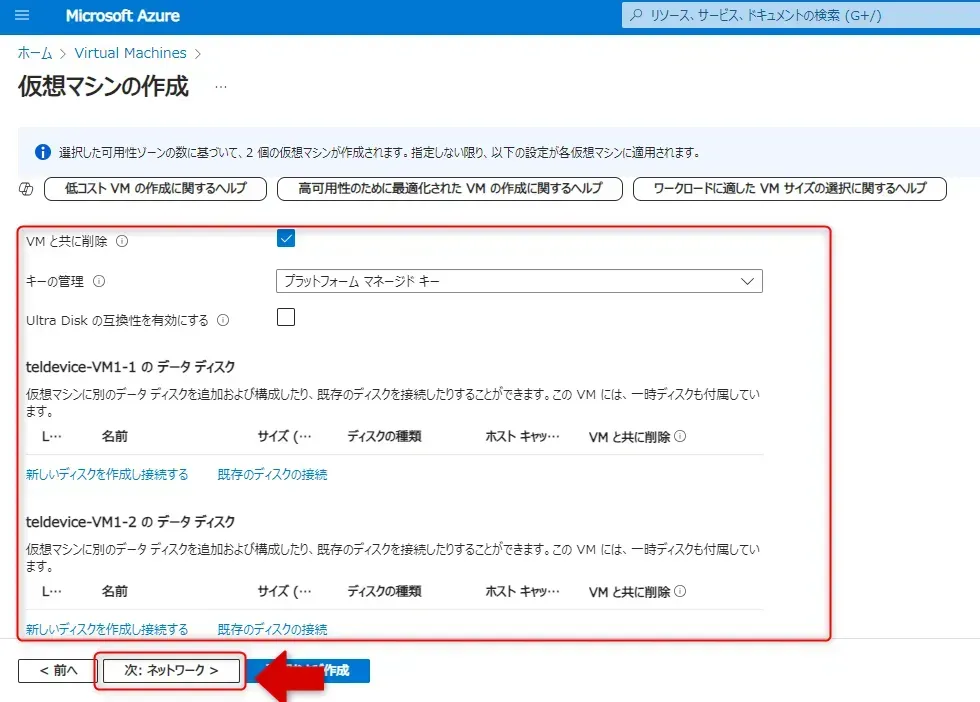980x702 pixels.
Task: Click info icon in teldevice-VM1-2 table header
Action: 680,592
